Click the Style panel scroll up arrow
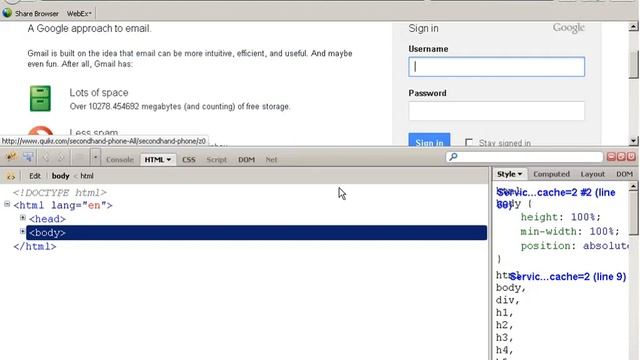 633,186
